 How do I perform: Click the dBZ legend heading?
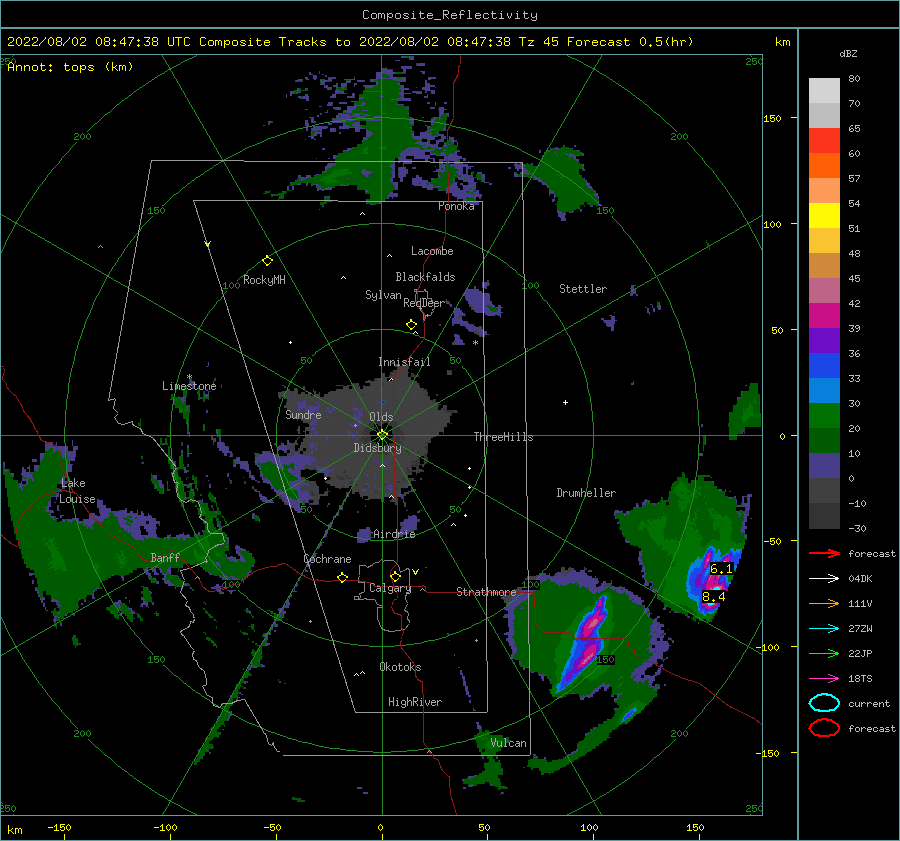tap(848, 54)
